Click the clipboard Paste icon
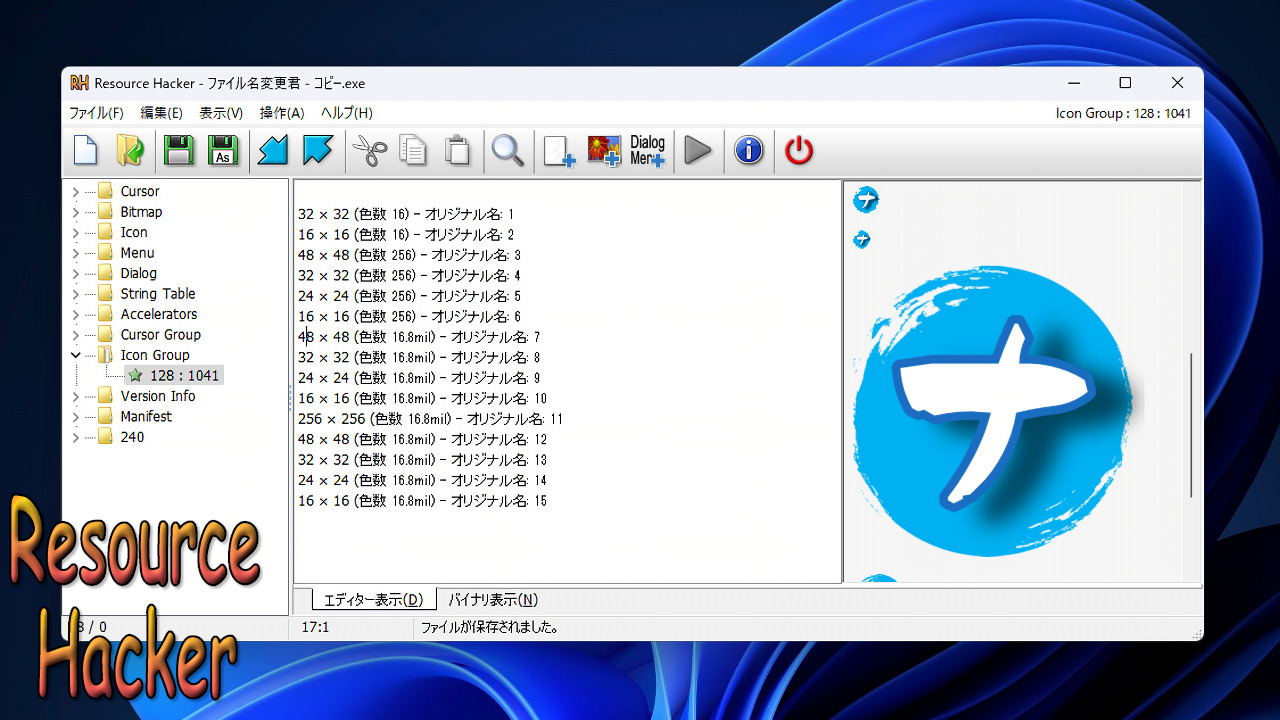This screenshot has height=720, width=1280. [x=457, y=151]
